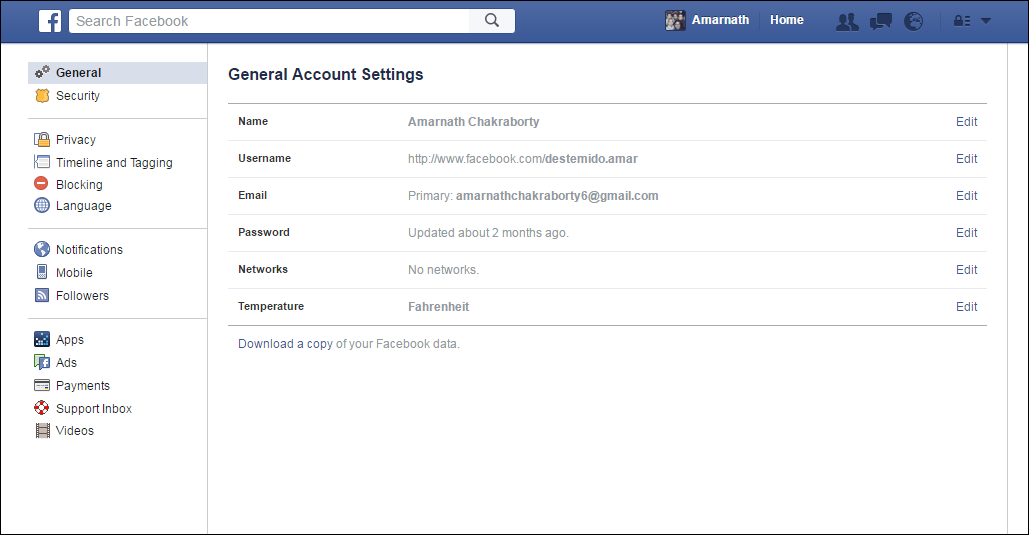
Task: Go to Home in the top bar
Action: coord(786,20)
